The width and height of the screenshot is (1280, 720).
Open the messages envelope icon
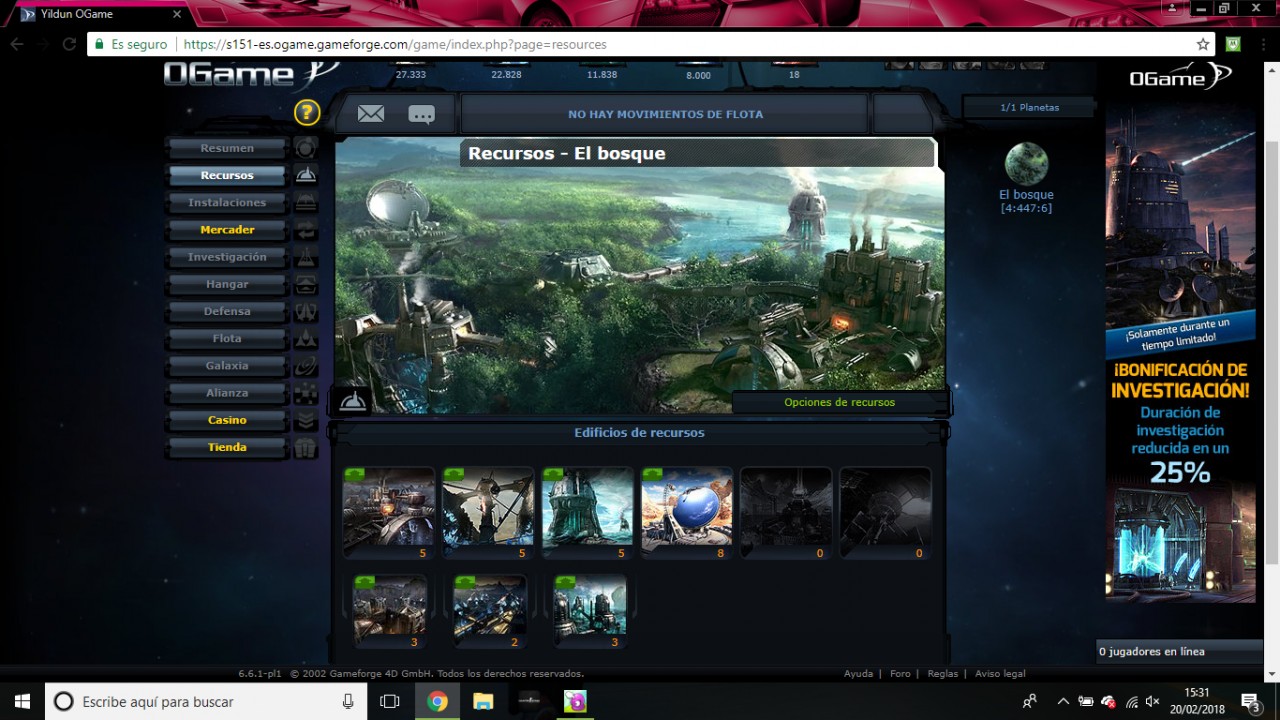click(x=371, y=114)
